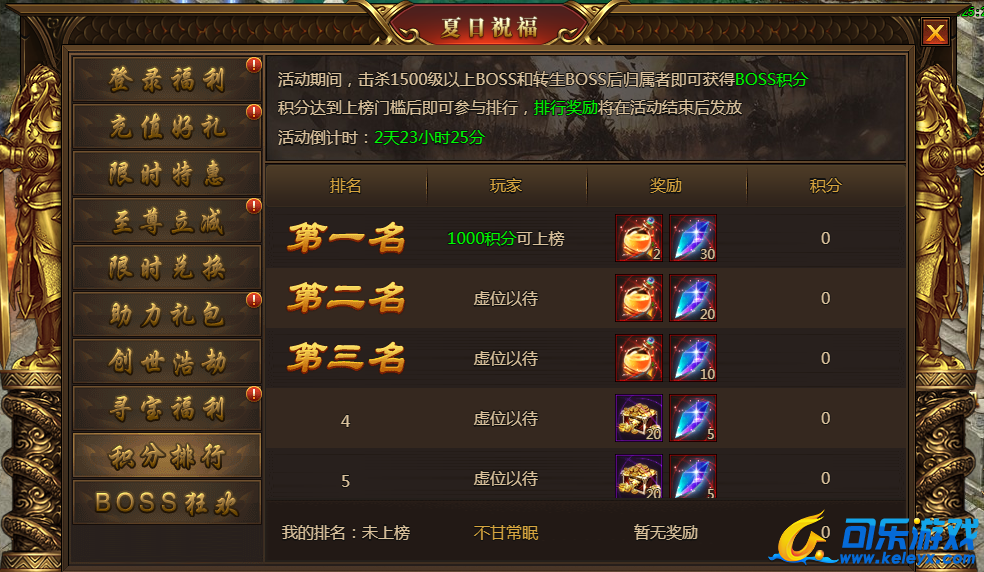Open the 寻宝福利 tab

167,409
